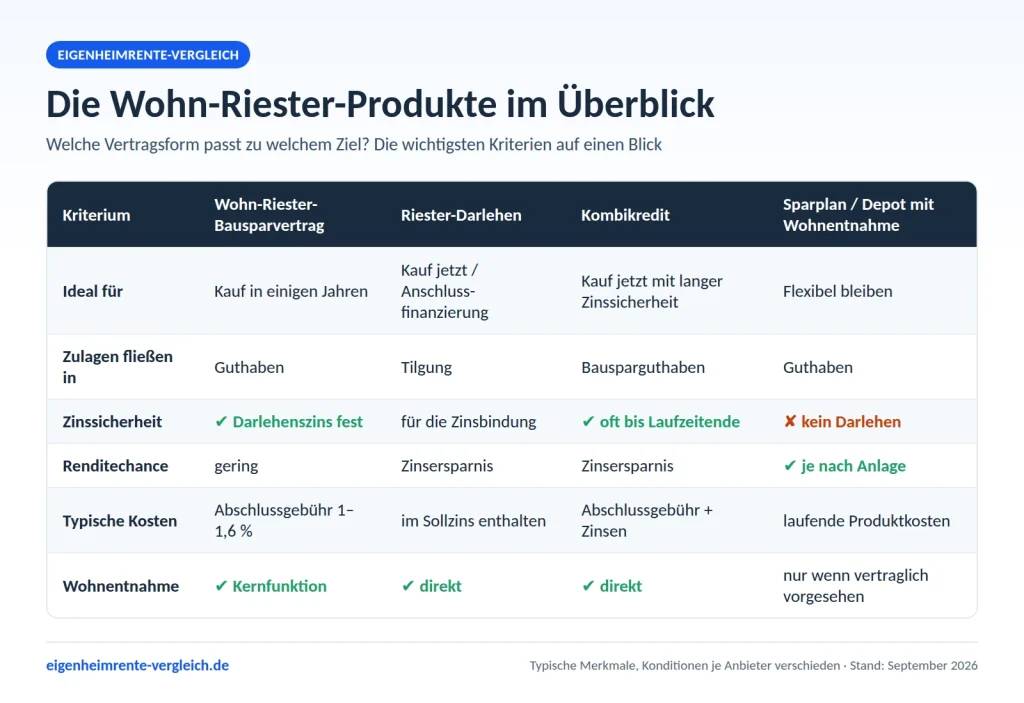Click the green check before je nach Anlage
This screenshot has width=1024, height=703.
(x=790, y=466)
